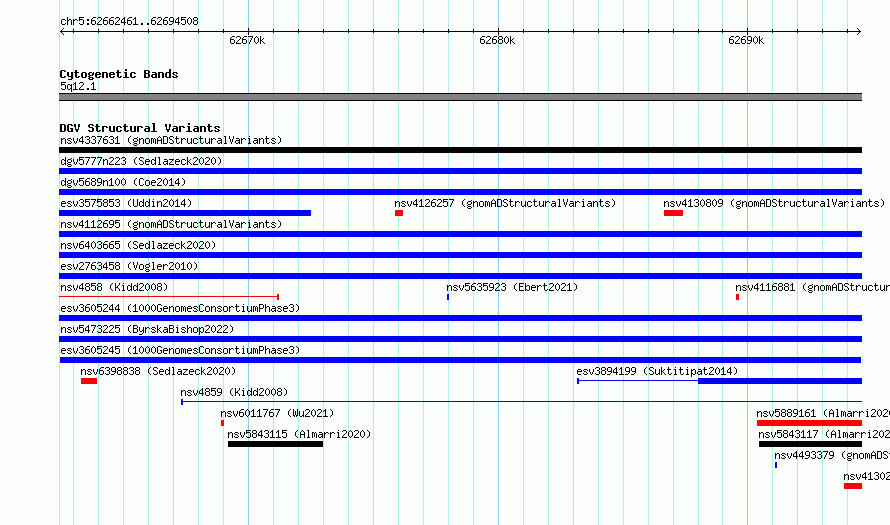Click the 62690k ruler position
This screenshot has height=525, width=890.
click(746, 40)
